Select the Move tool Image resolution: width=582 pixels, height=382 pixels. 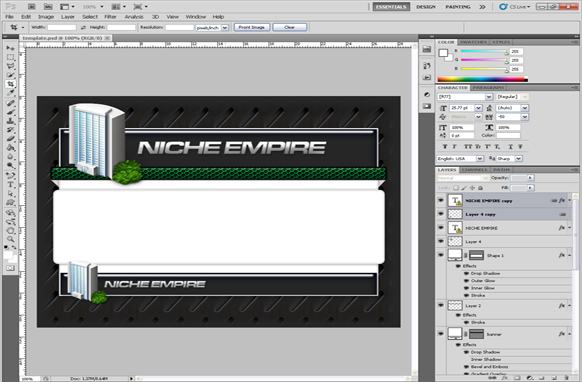pyautogui.click(x=10, y=48)
